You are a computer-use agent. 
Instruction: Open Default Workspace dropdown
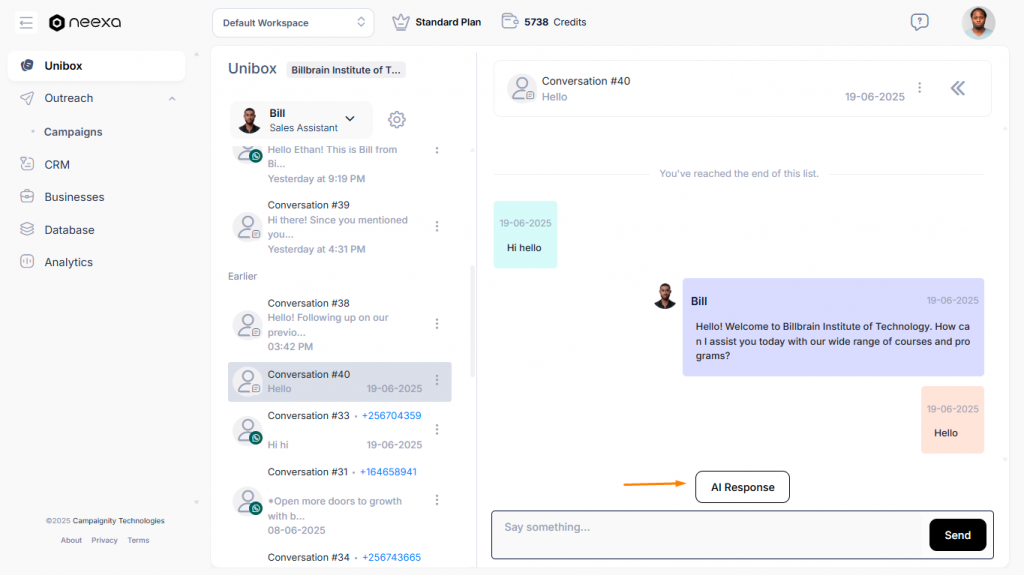[x=293, y=22]
